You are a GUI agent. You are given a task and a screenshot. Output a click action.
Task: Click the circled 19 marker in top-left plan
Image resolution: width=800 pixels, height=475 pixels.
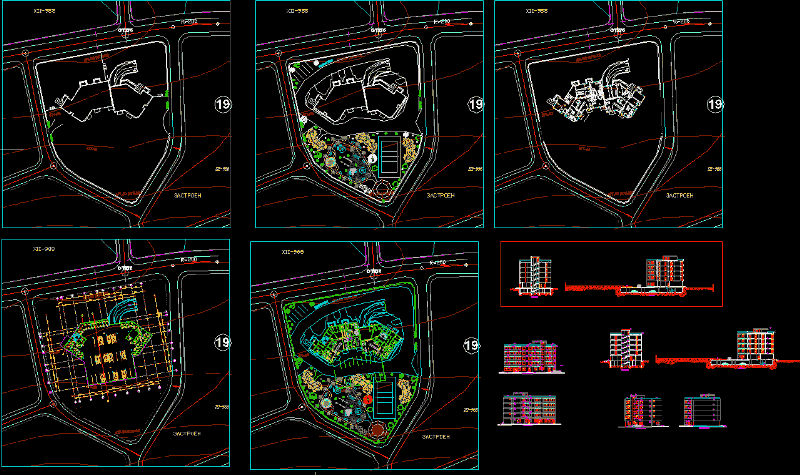coord(224,104)
